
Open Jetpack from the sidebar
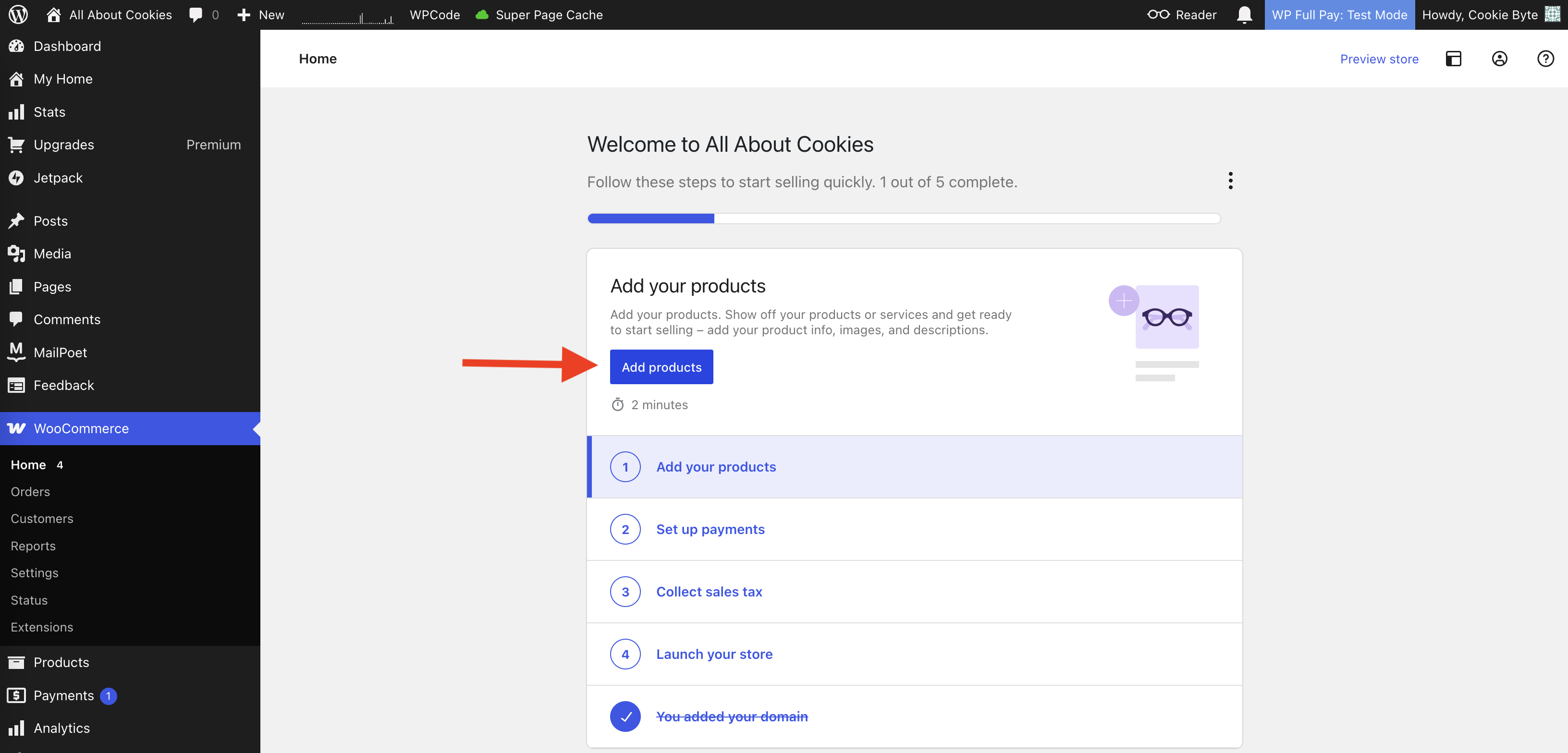(x=58, y=178)
